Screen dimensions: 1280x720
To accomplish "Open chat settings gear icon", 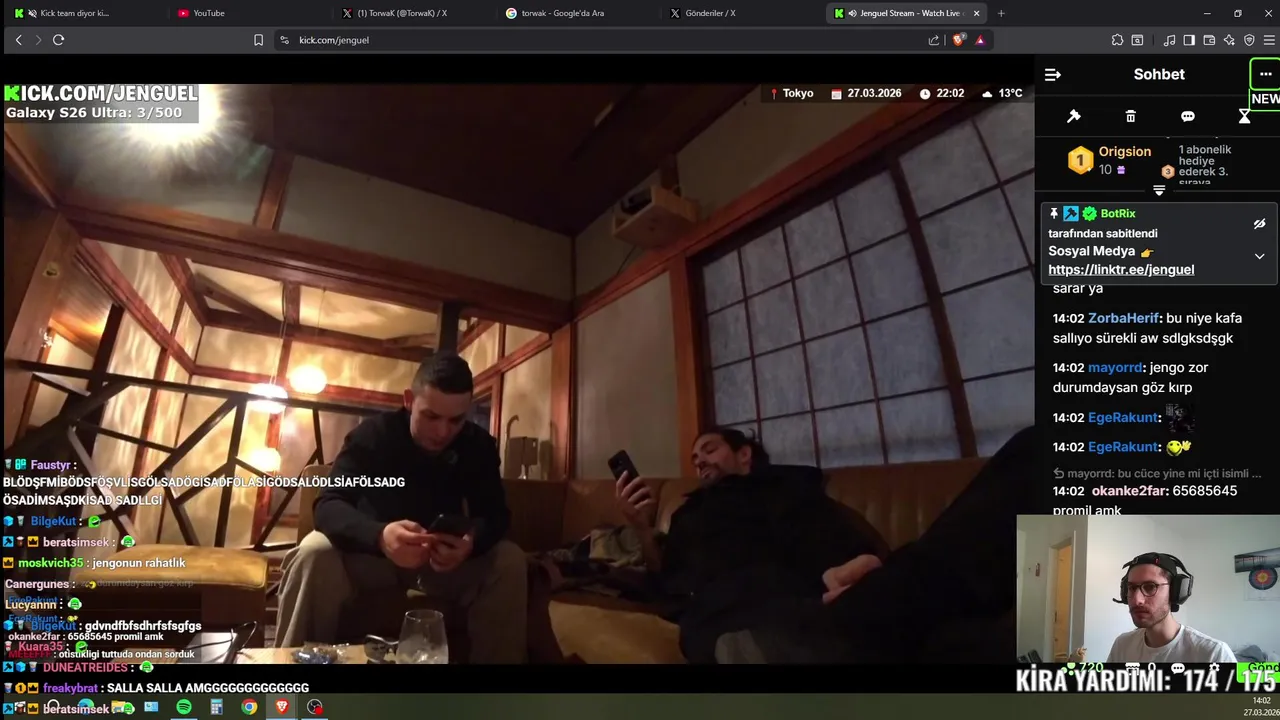I will coord(1214,667).
